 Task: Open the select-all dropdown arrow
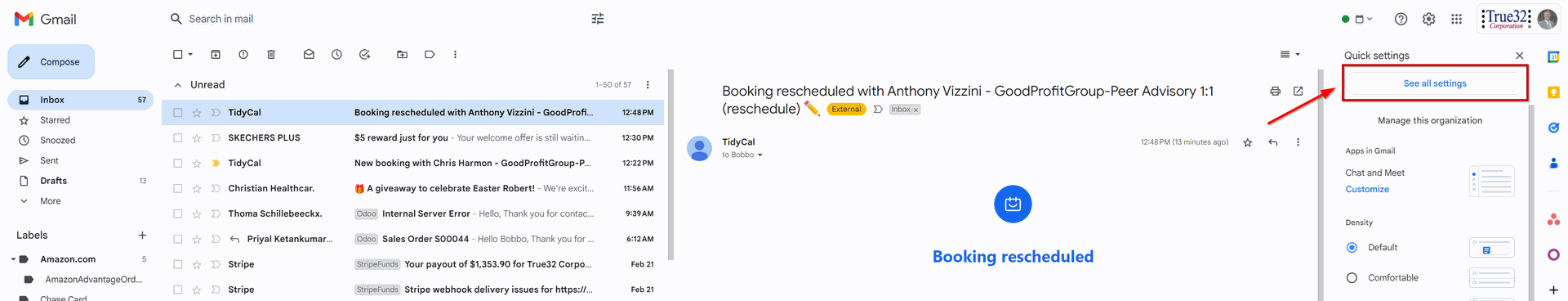pos(190,55)
